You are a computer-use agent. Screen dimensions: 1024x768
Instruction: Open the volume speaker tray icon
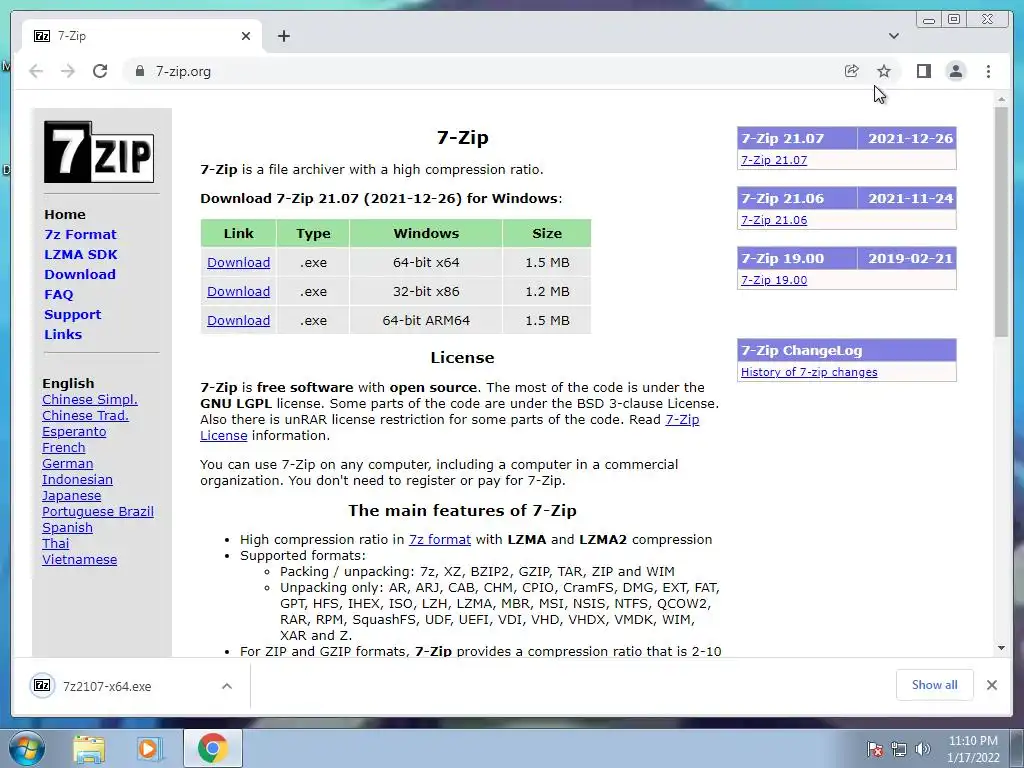click(922, 749)
